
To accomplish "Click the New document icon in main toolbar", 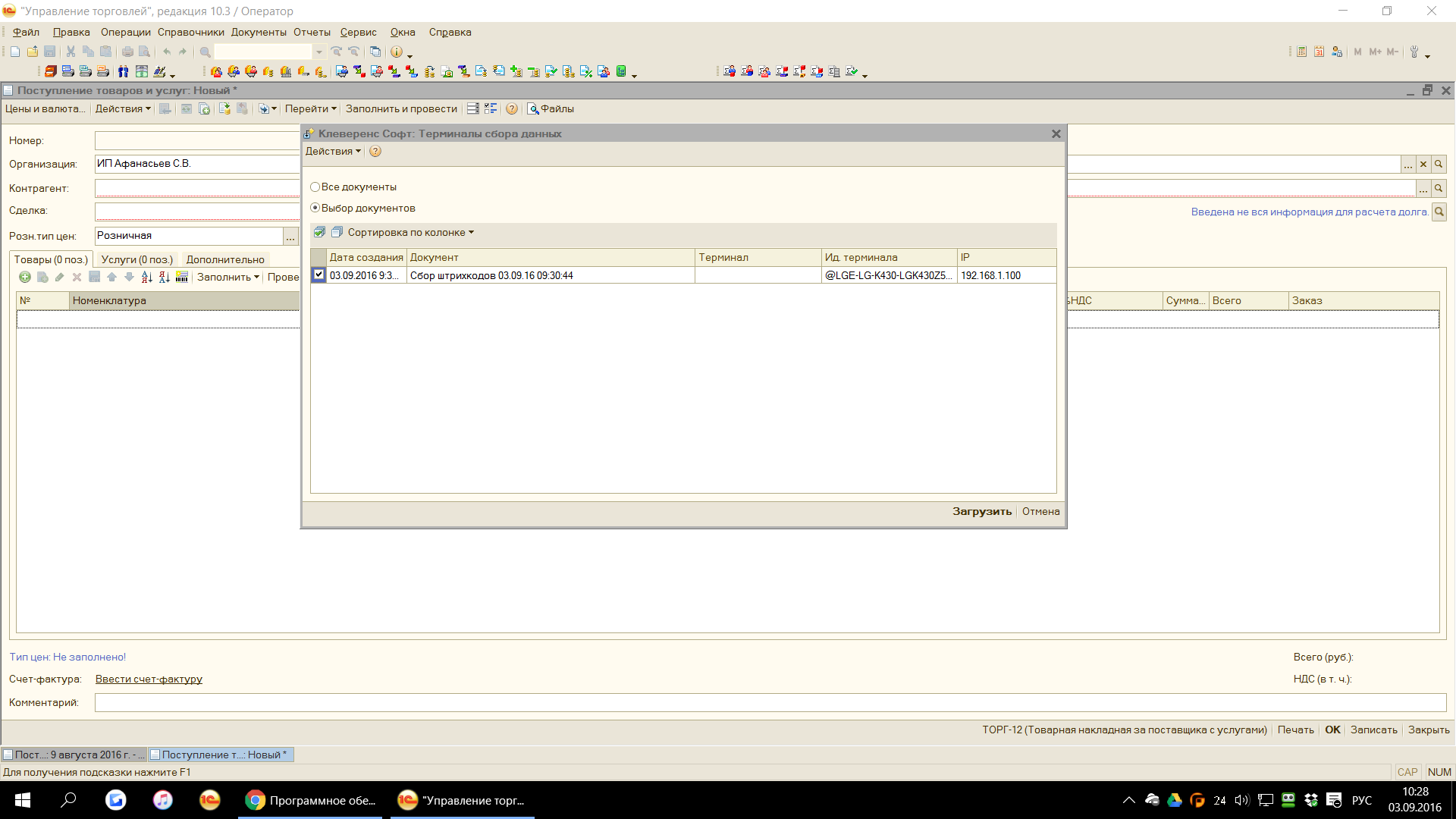I will coord(15,52).
